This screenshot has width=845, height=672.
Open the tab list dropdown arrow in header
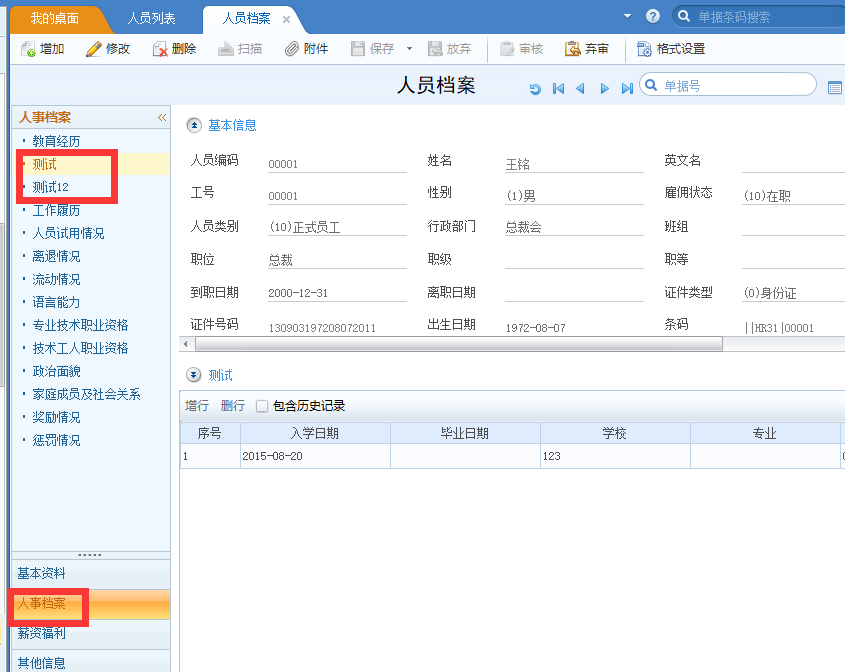(x=627, y=16)
